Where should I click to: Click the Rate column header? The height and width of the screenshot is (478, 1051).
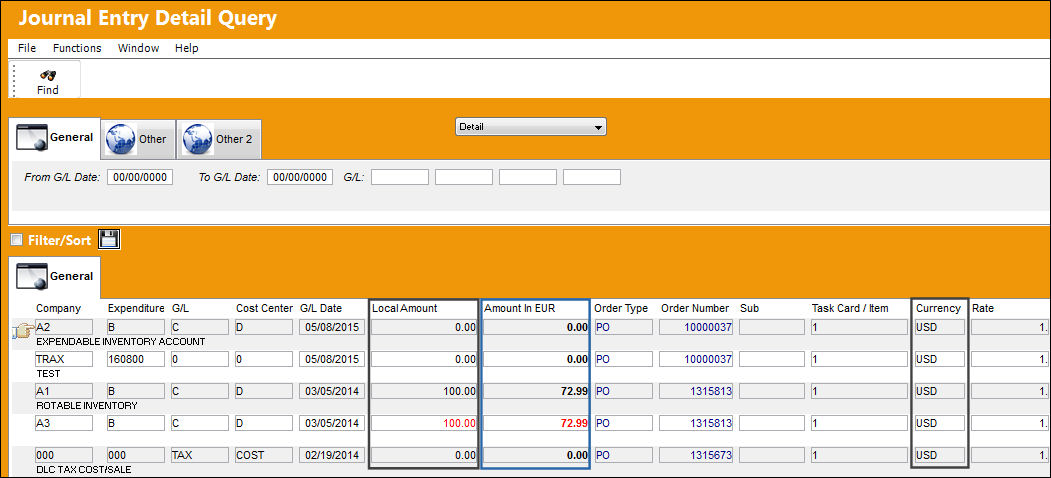983,308
